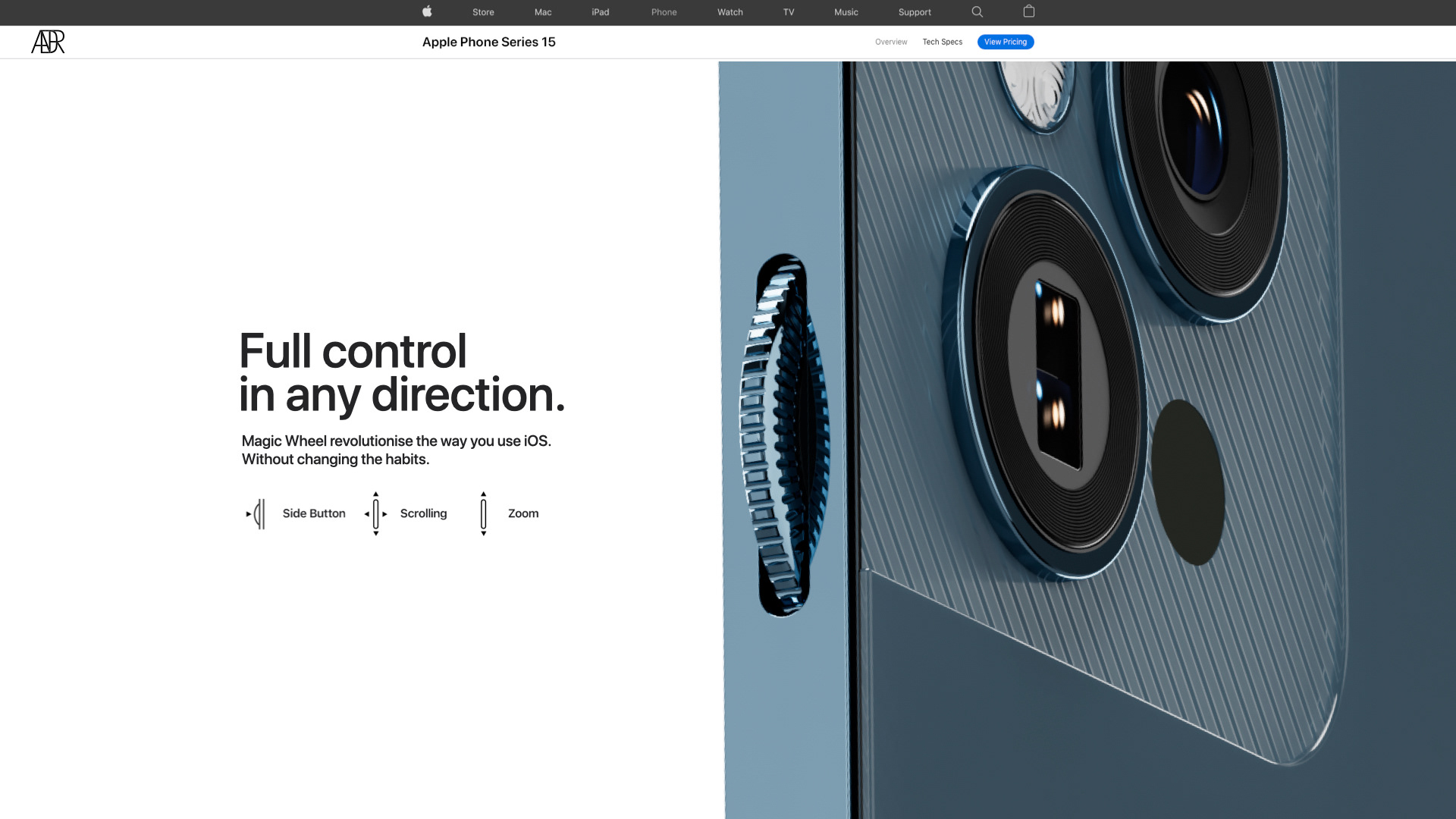This screenshot has height=819, width=1456.
Task: Select Phone in the top navigation
Action: coord(664,12)
